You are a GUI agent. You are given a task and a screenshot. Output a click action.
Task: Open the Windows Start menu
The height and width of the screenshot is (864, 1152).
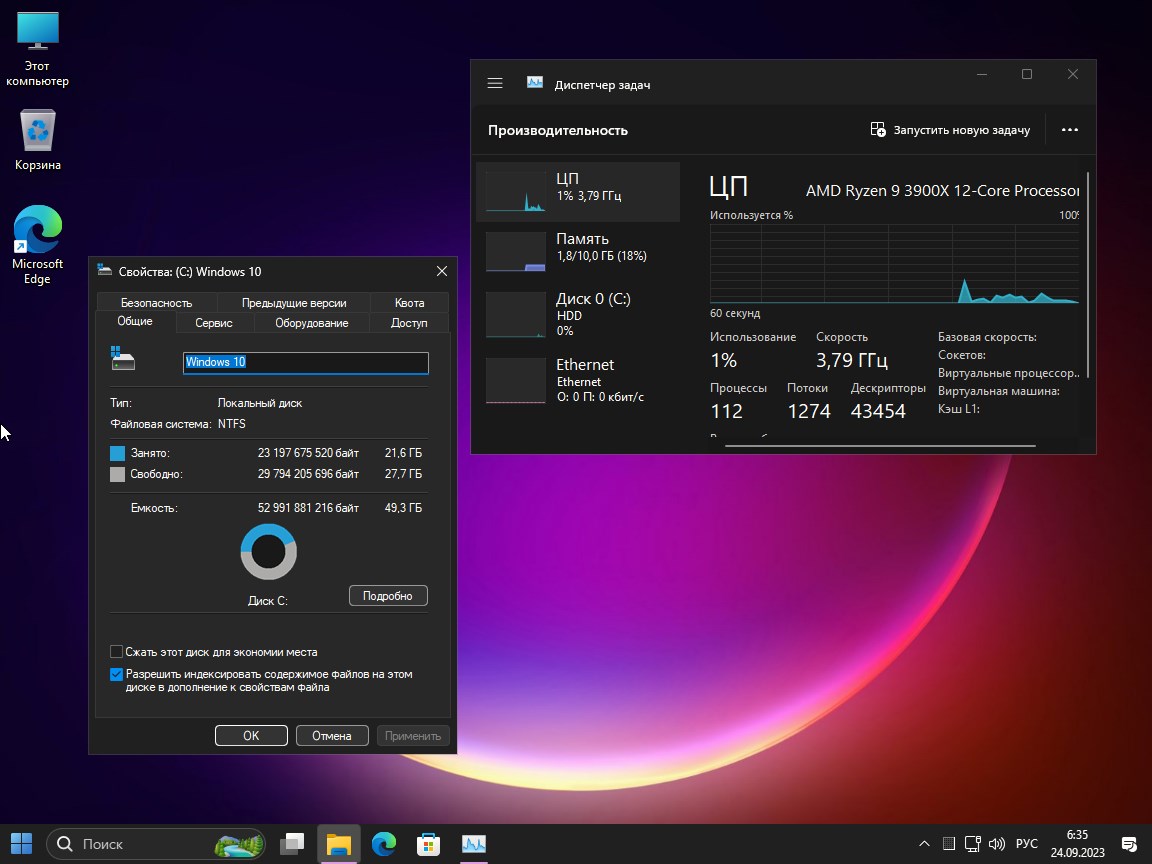(x=22, y=844)
